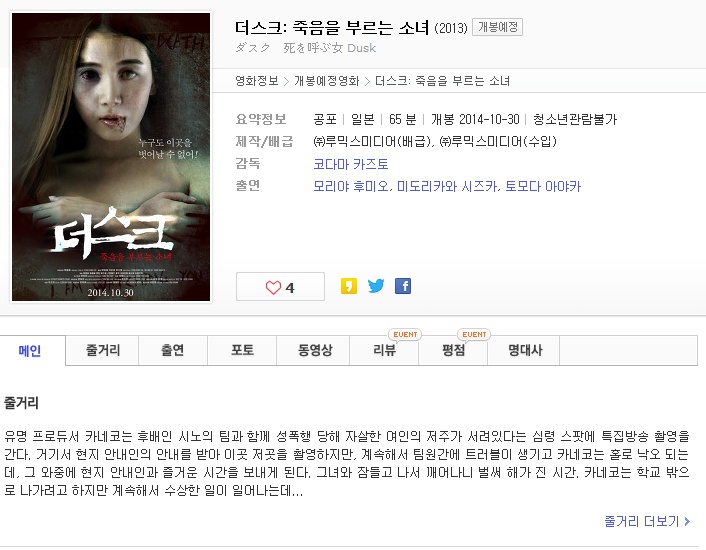Open the 리뷰 tab
Image resolution: width=706 pixels, height=550 pixels.
385,350
